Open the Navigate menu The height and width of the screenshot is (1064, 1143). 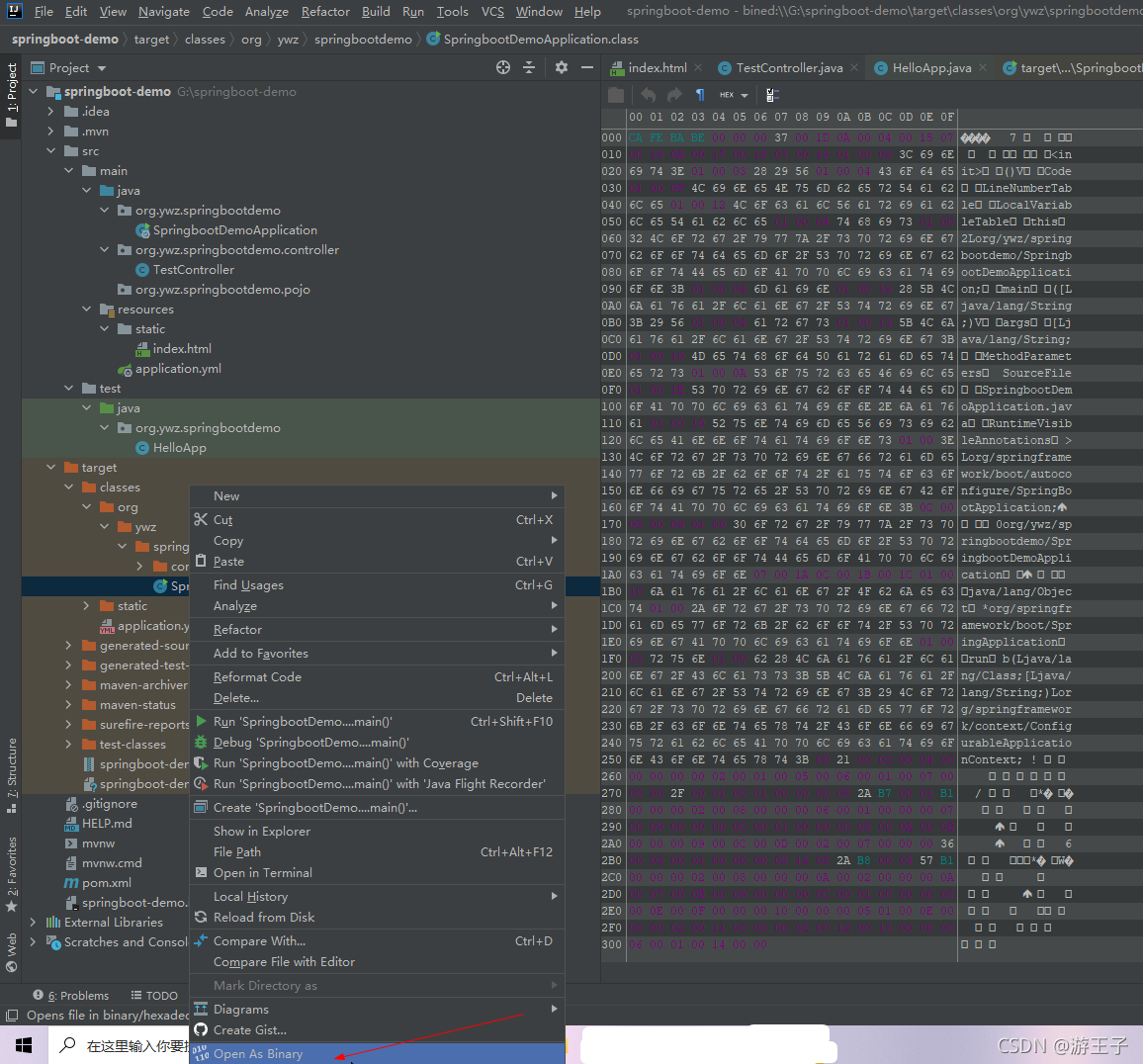163,12
